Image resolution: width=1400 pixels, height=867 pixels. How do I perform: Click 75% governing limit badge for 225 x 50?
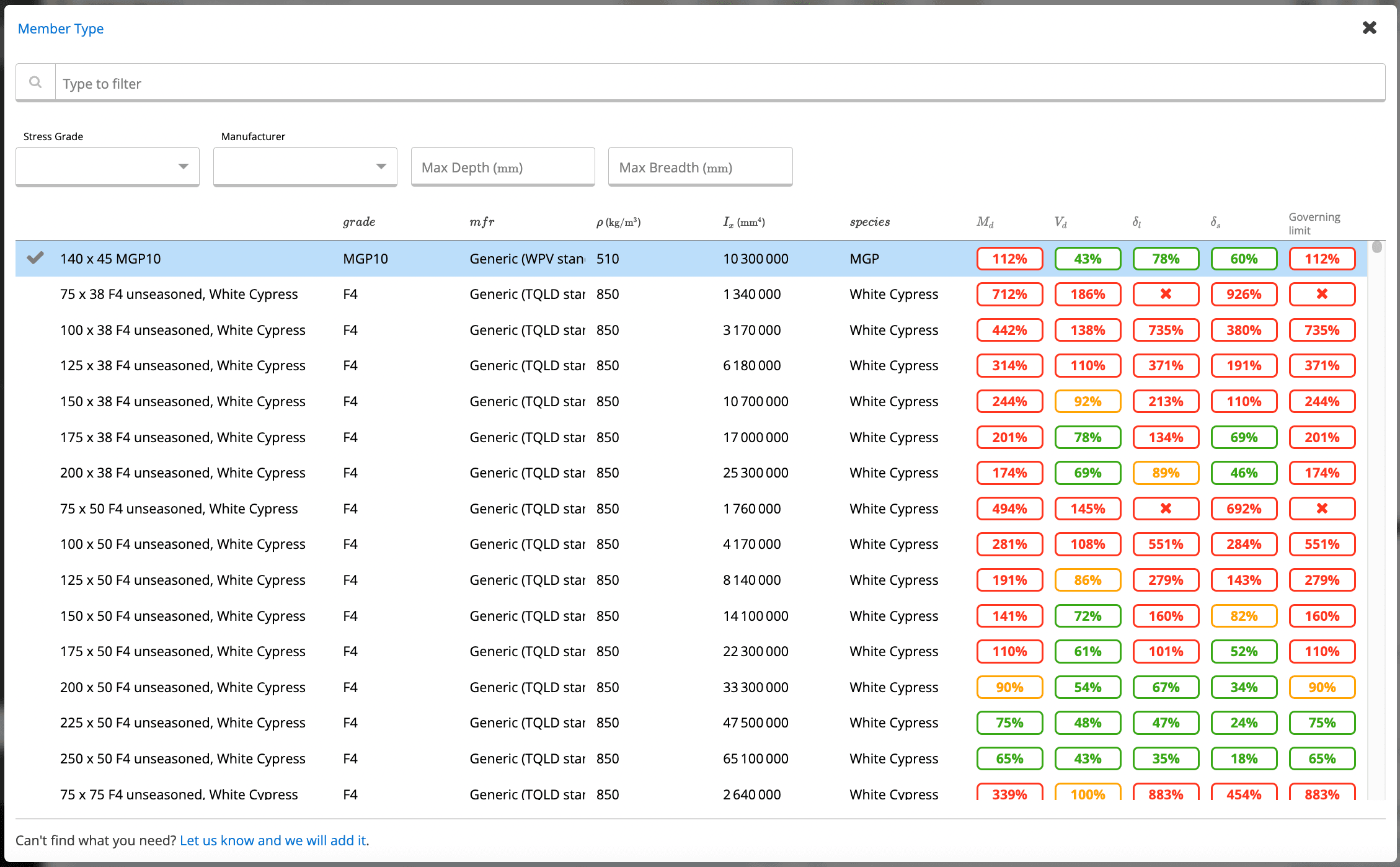pos(1322,722)
